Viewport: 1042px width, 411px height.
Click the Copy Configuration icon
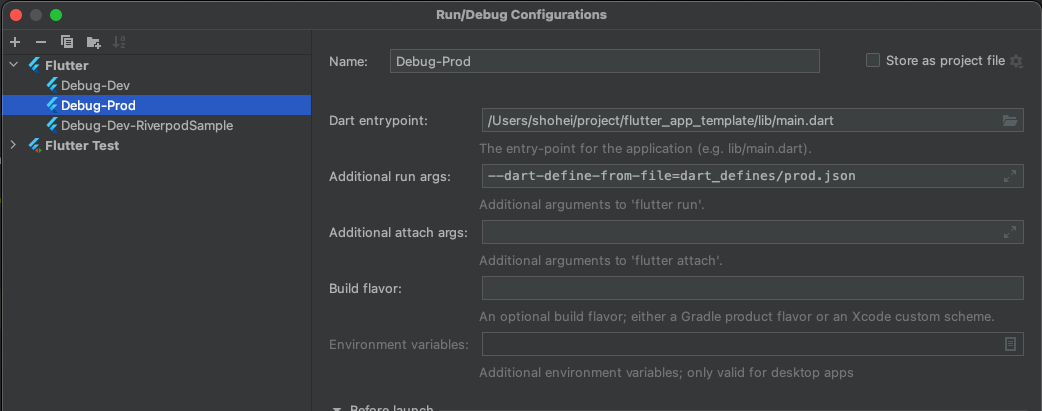coord(67,42)
